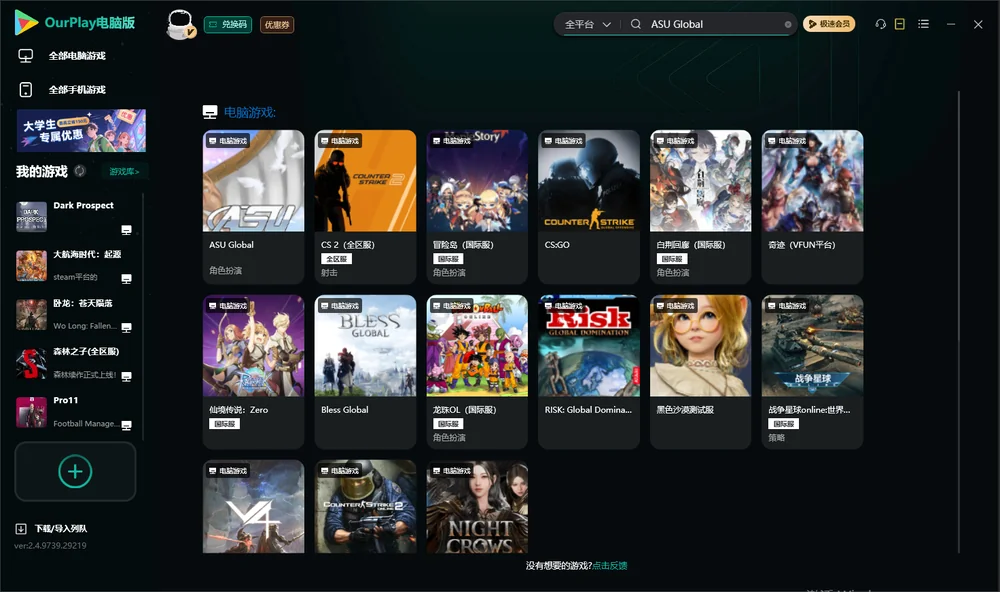Click the 优惠券 coupon button
The width and height of the screenshot is (1000, 592).
pyautogui.click(x=277, y=25)
